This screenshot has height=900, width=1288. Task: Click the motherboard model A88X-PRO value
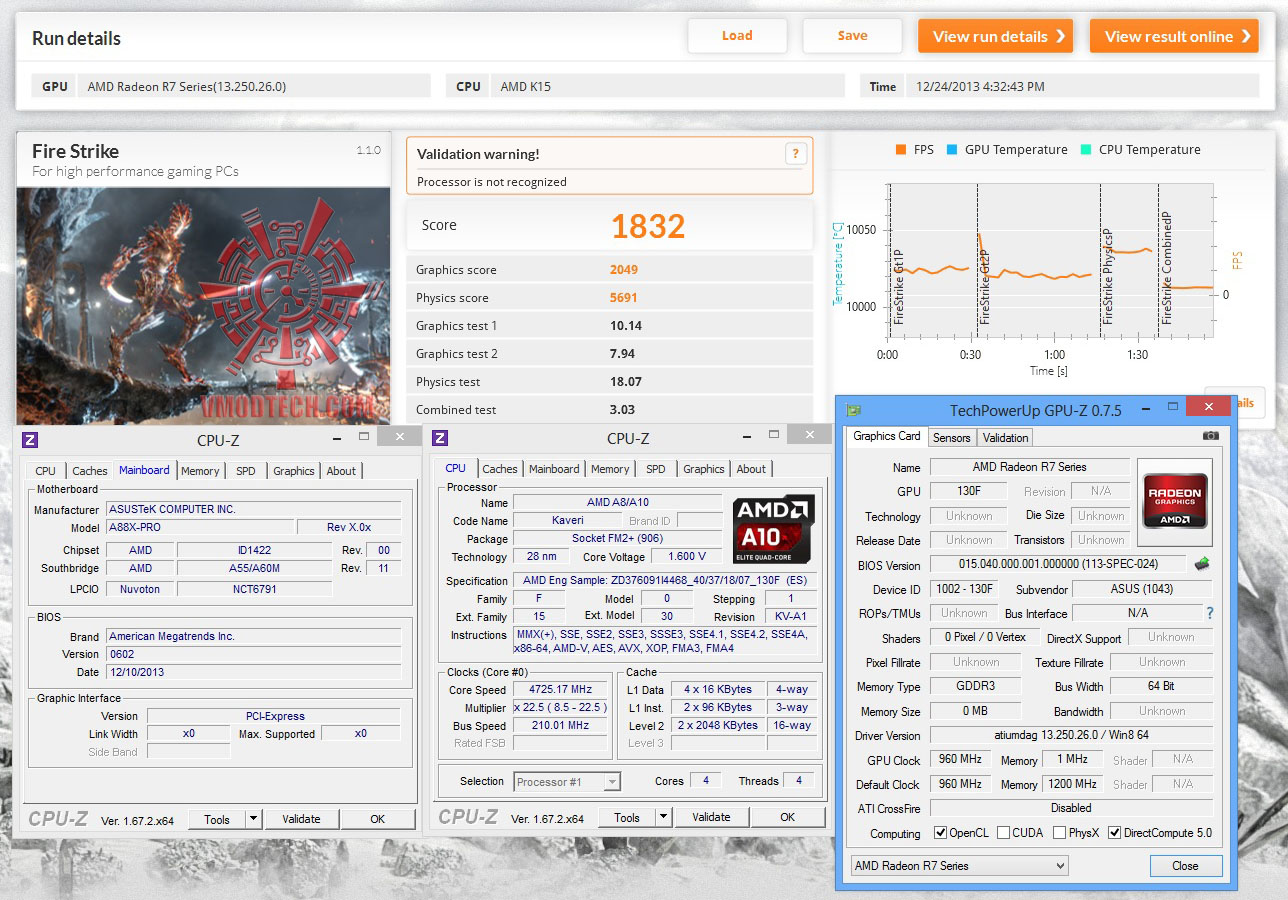[200, 528]
